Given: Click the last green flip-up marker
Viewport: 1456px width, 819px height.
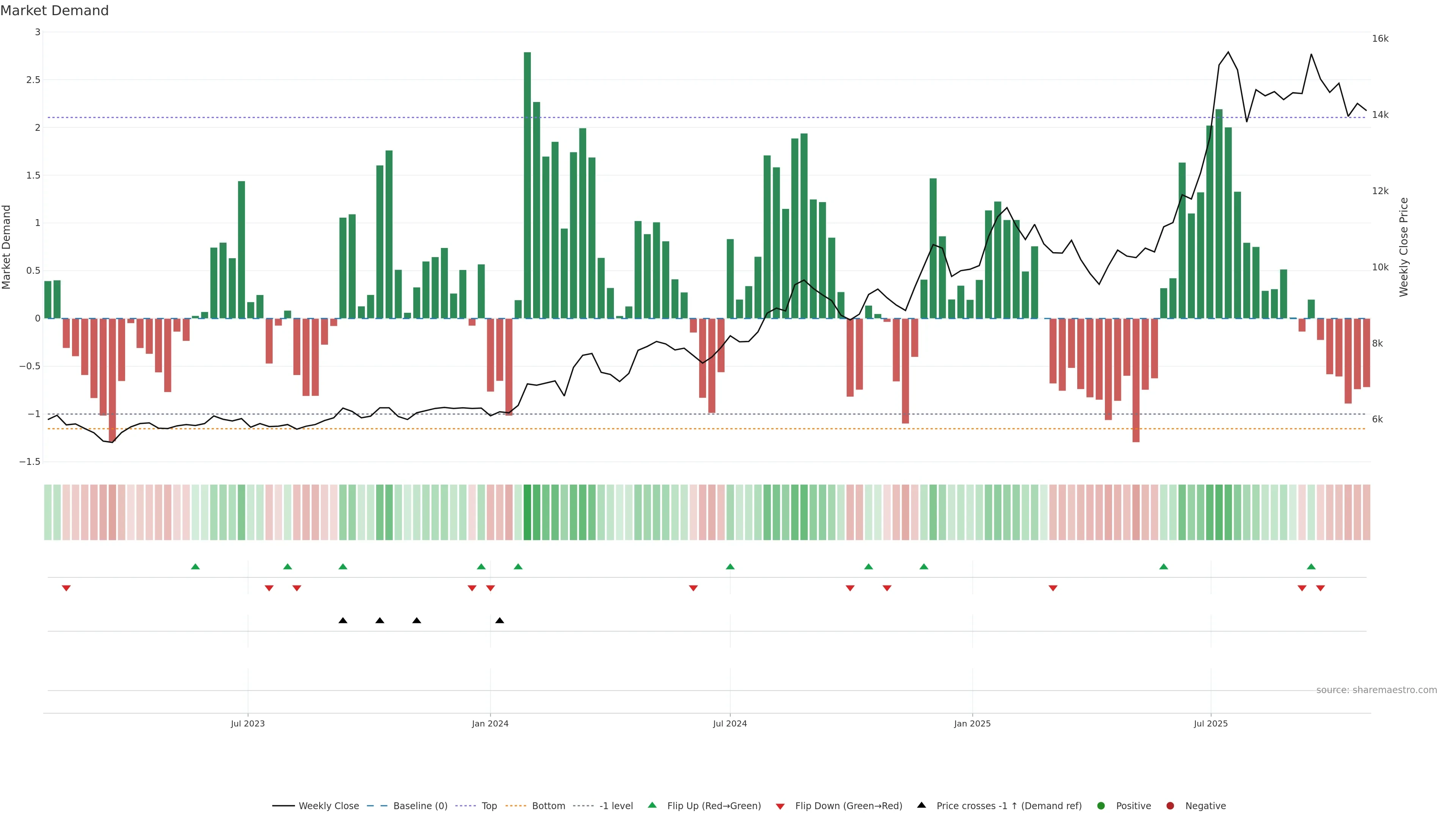Looking at the screenshot, I should (1311, 566).
